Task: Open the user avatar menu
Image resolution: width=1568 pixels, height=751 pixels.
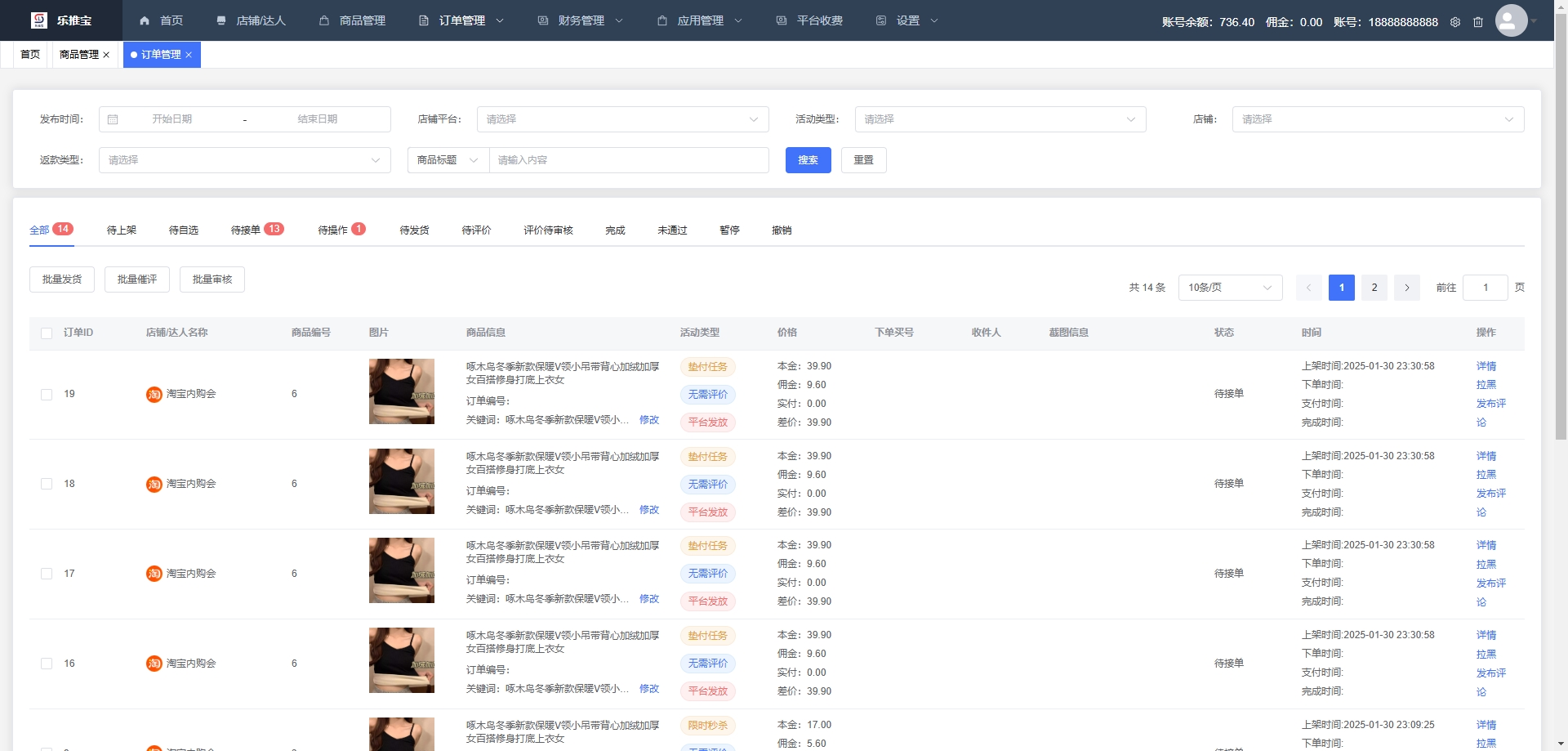Action: (1511, 21)
